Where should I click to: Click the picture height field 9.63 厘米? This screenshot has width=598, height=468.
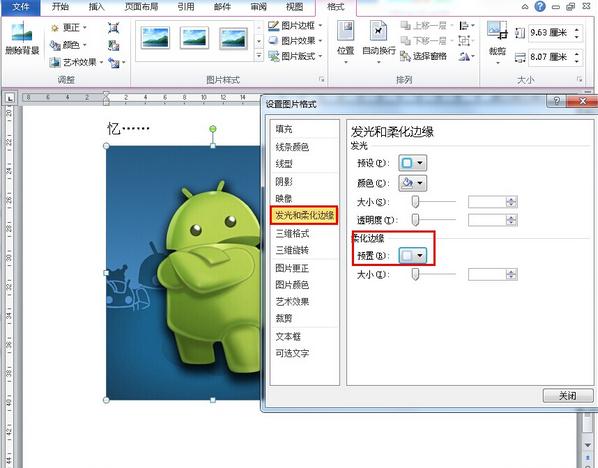[x=555, y=33]
